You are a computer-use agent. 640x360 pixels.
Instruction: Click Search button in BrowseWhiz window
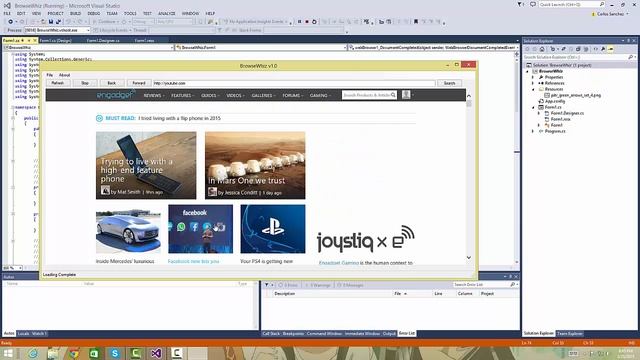click(449, 83)
